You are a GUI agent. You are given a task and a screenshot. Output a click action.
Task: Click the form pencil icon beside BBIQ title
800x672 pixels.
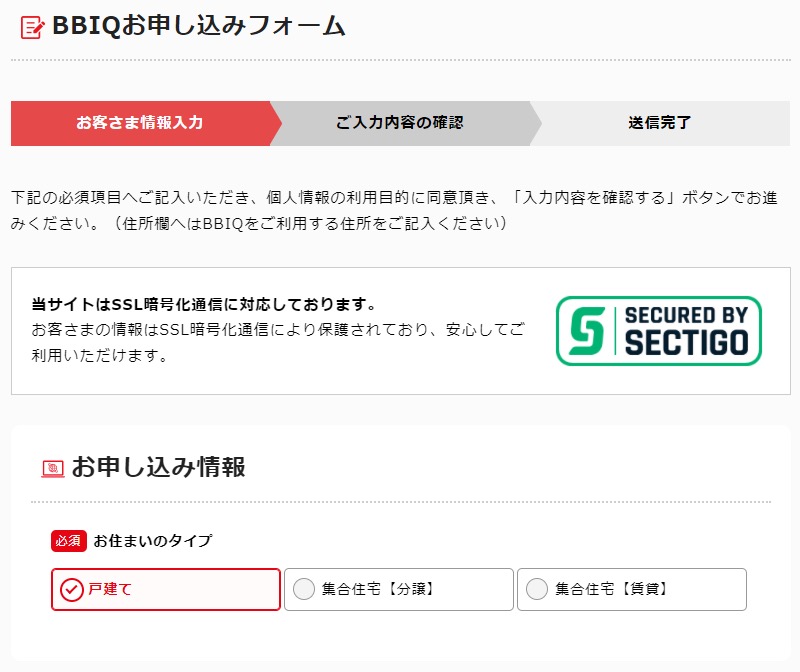point(32,27)
